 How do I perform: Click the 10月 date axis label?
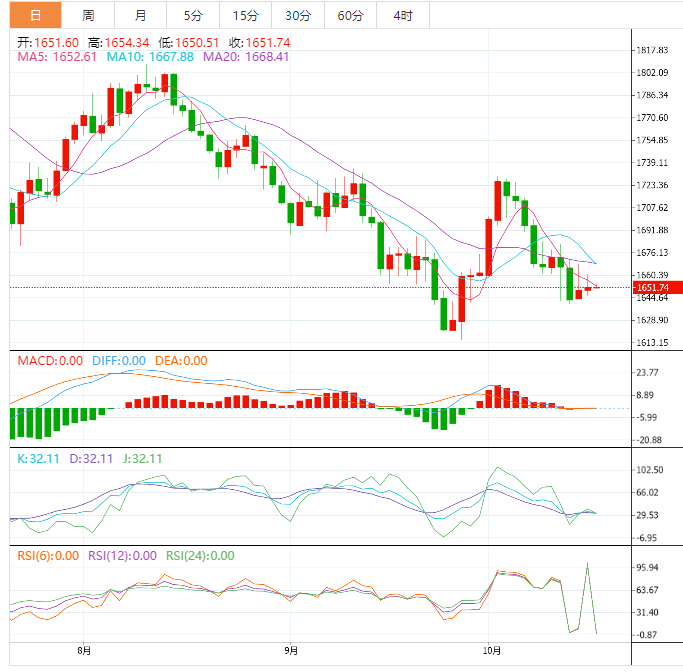point(492,651)
